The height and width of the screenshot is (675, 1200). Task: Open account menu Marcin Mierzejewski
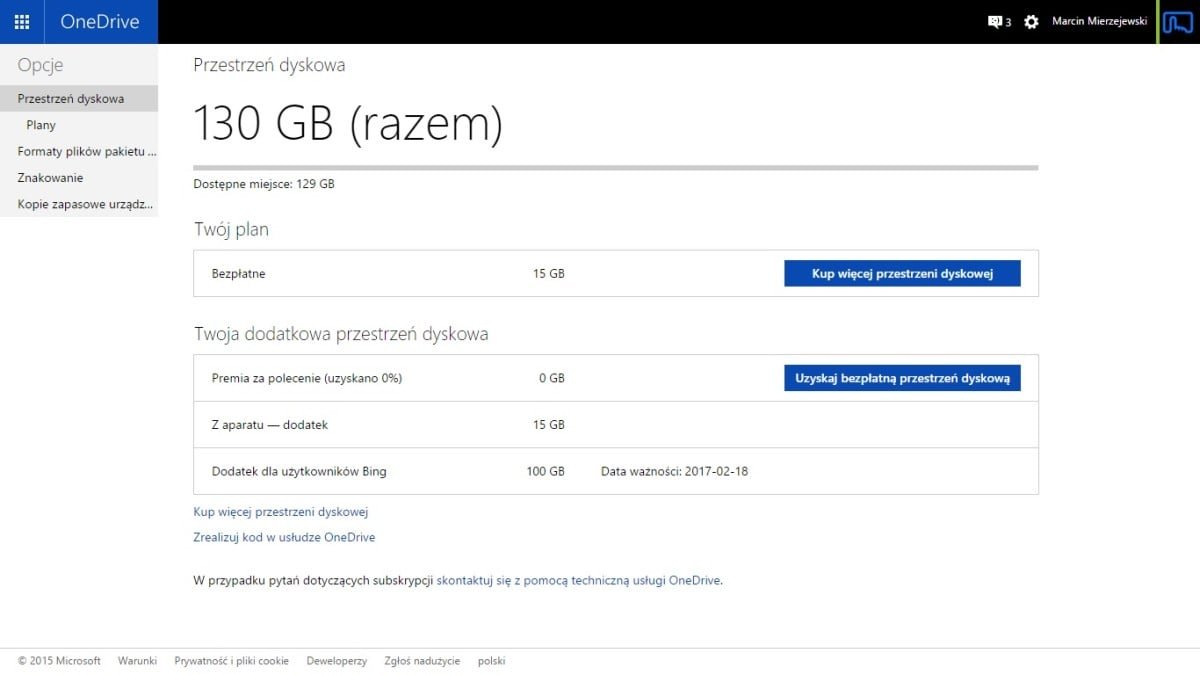[1099, 21]
